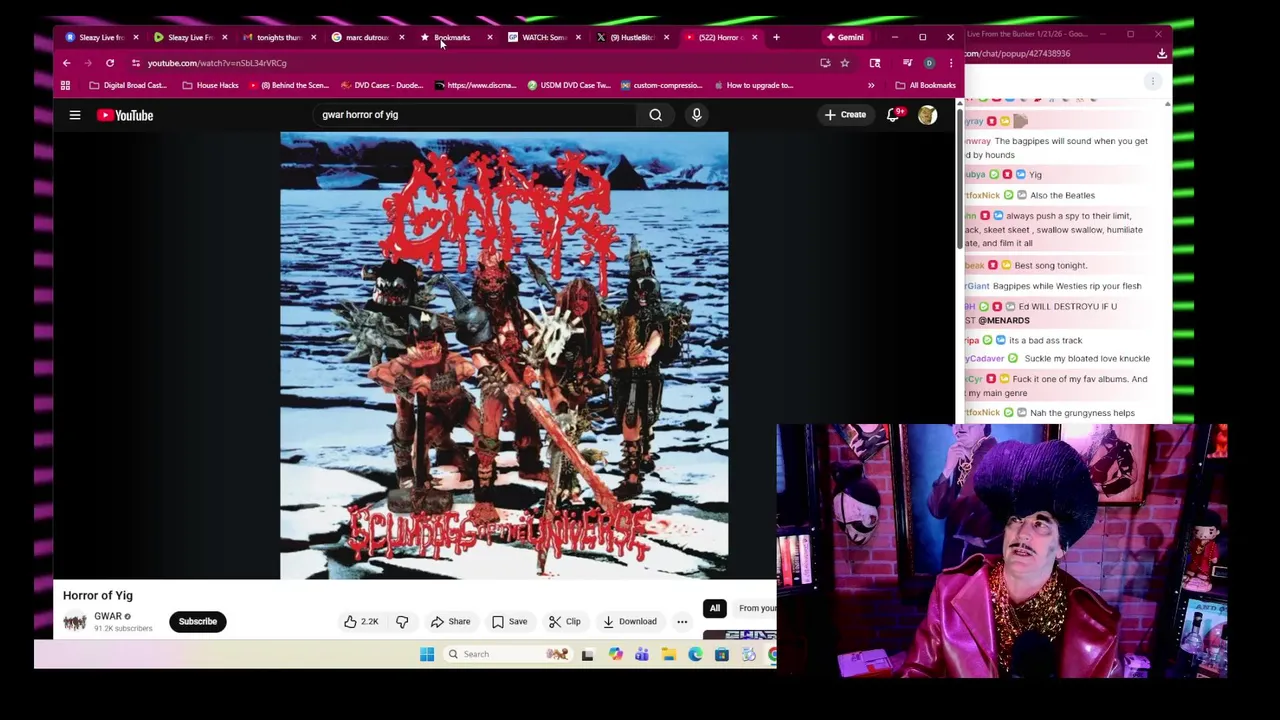This screenshot has width=1280, height=720.
Task: Open the GWAR channel name link
Action: click(108, 616)
